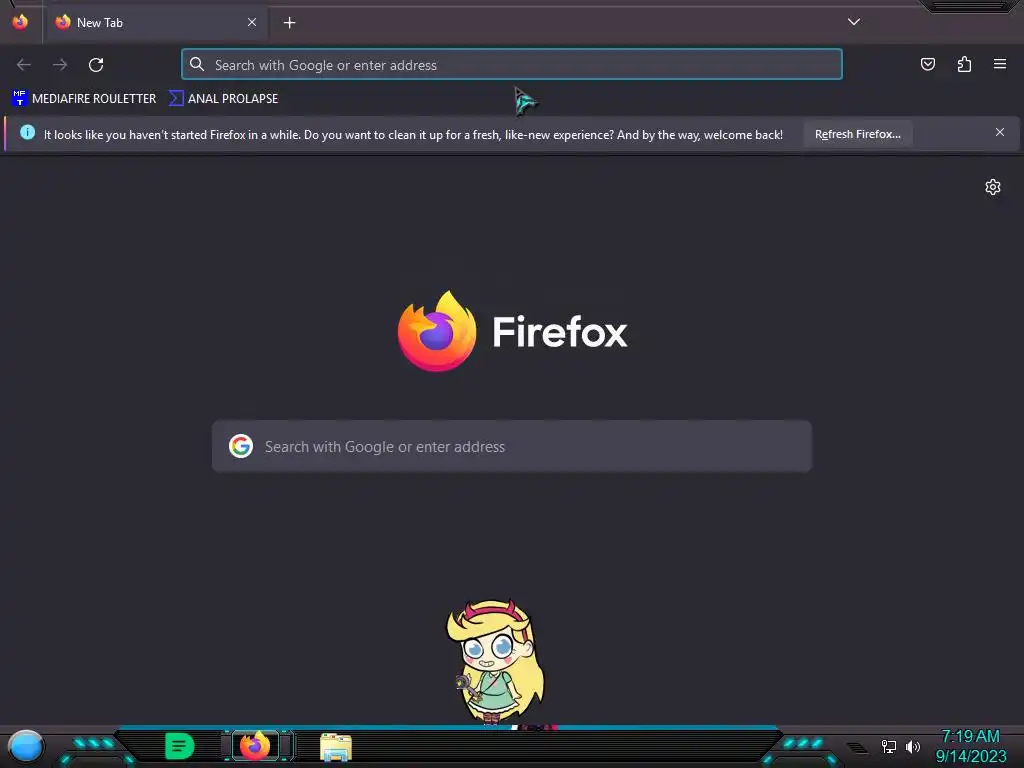Focus the center page Google search box
The height and width of the screenshot is (768, 1024).
pos(511,446)
